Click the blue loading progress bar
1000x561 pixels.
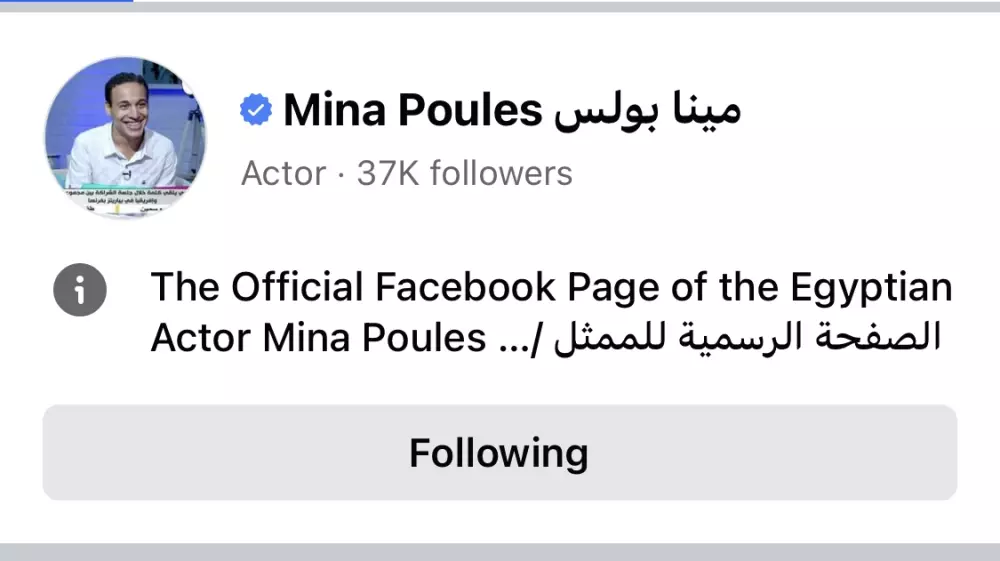pos(66,3)
